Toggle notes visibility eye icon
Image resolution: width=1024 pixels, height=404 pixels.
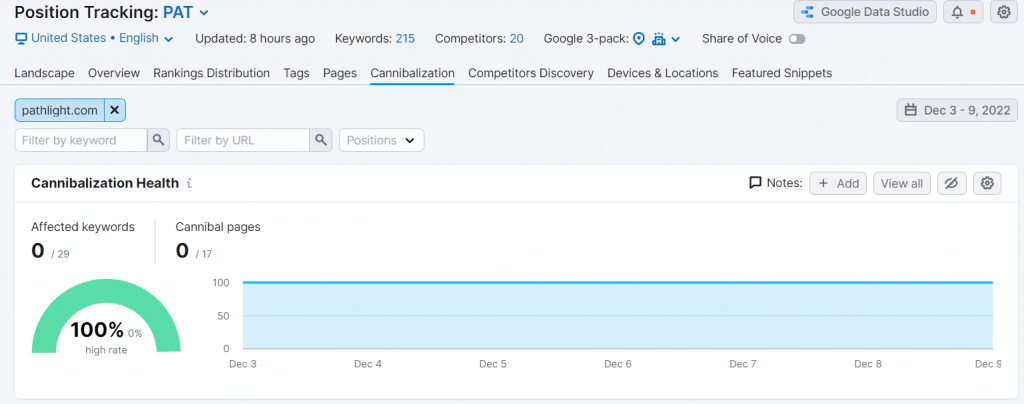[952, 183]
